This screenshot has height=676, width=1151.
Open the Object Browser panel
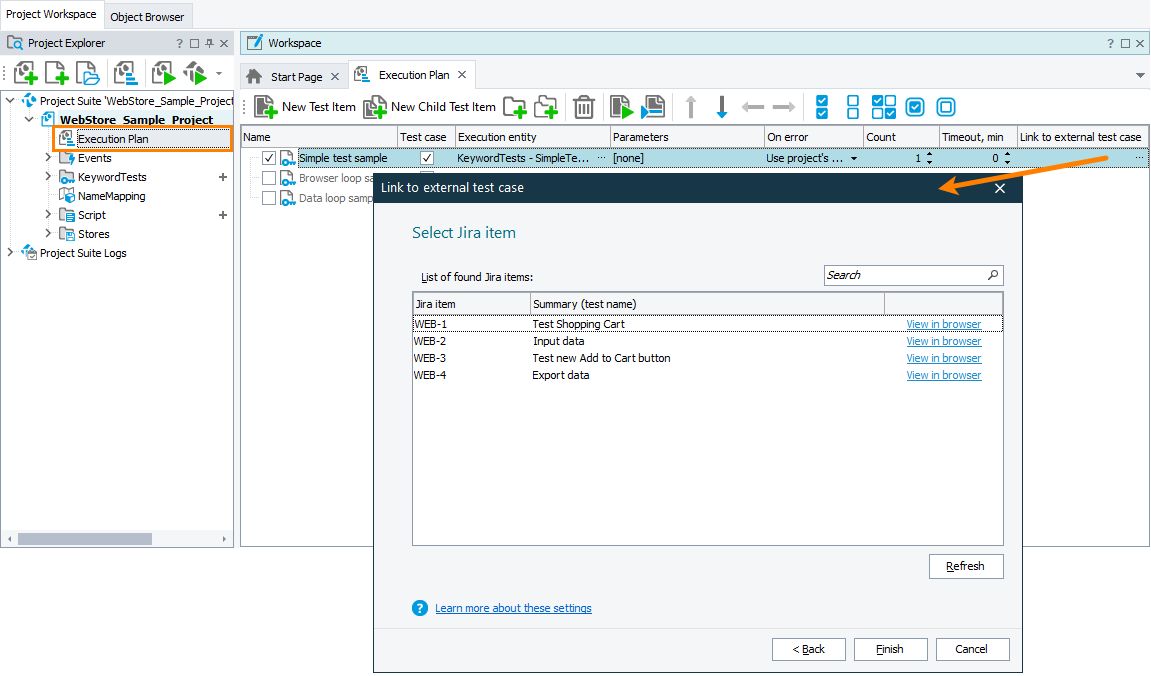(147, 16)
